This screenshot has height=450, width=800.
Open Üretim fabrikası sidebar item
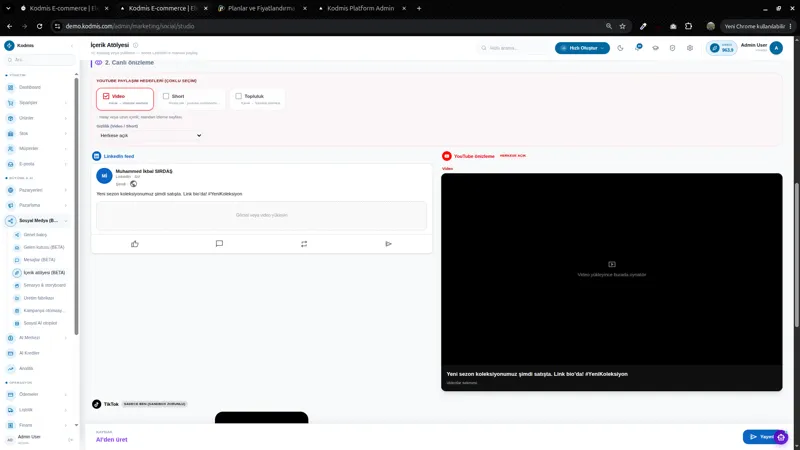[40, 298]
